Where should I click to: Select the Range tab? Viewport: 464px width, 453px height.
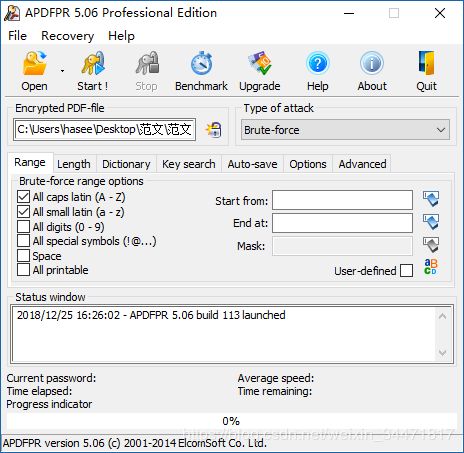[30, 162]
